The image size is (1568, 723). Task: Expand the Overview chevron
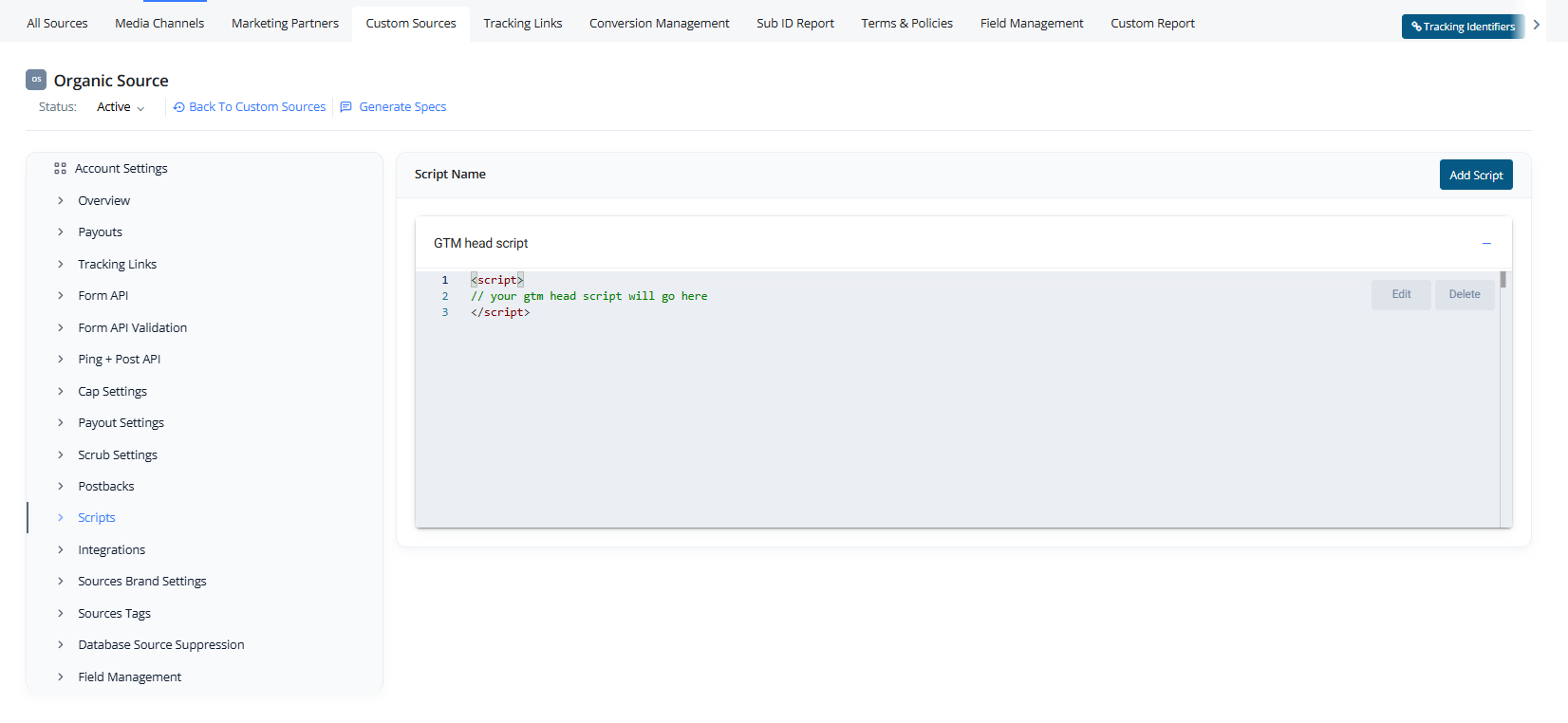point(61,200)
